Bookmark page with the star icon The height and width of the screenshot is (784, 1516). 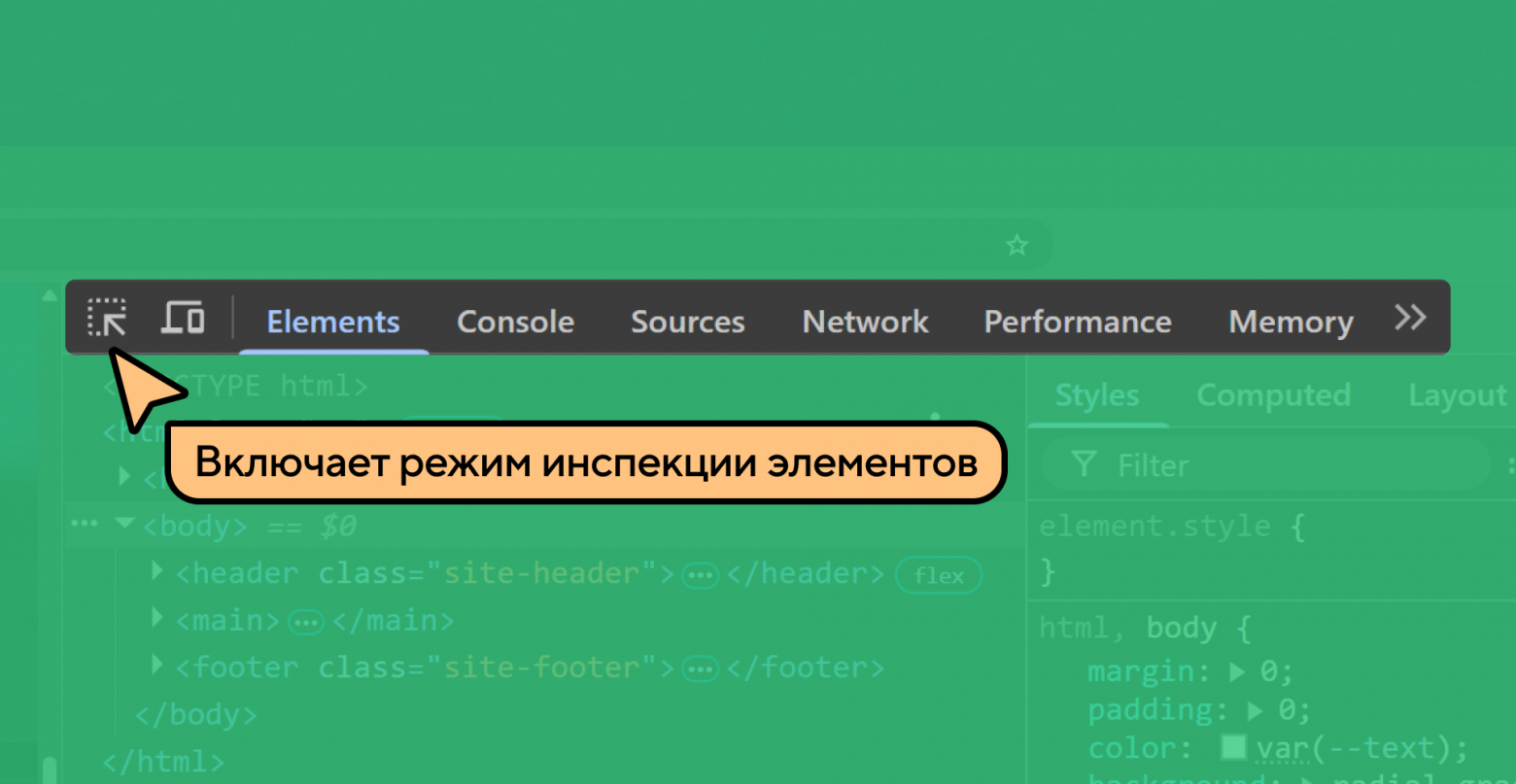click(1016, 245)
